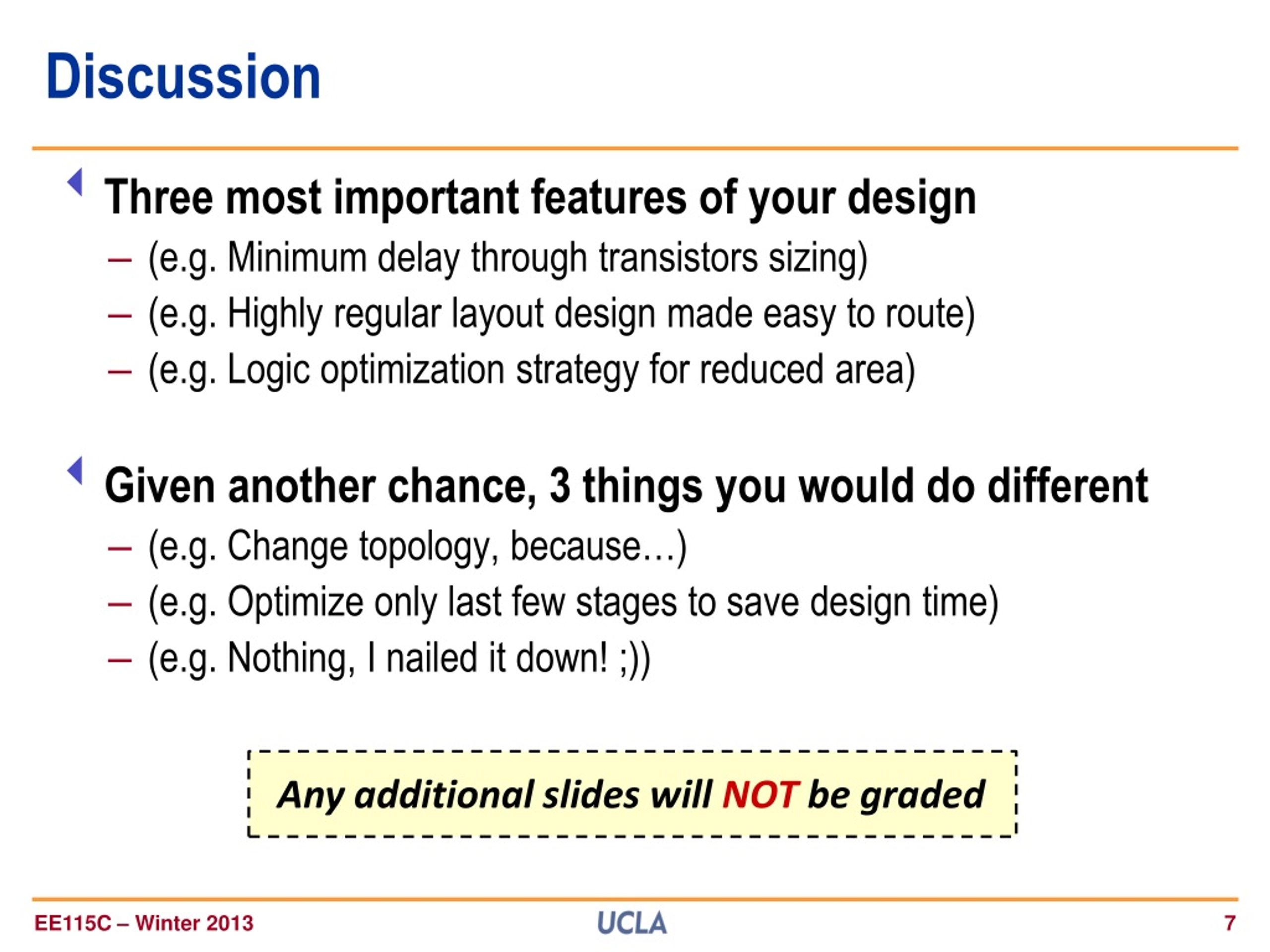Click the line 'Minimum delay through transistors sizing'

tap(508, 259)
